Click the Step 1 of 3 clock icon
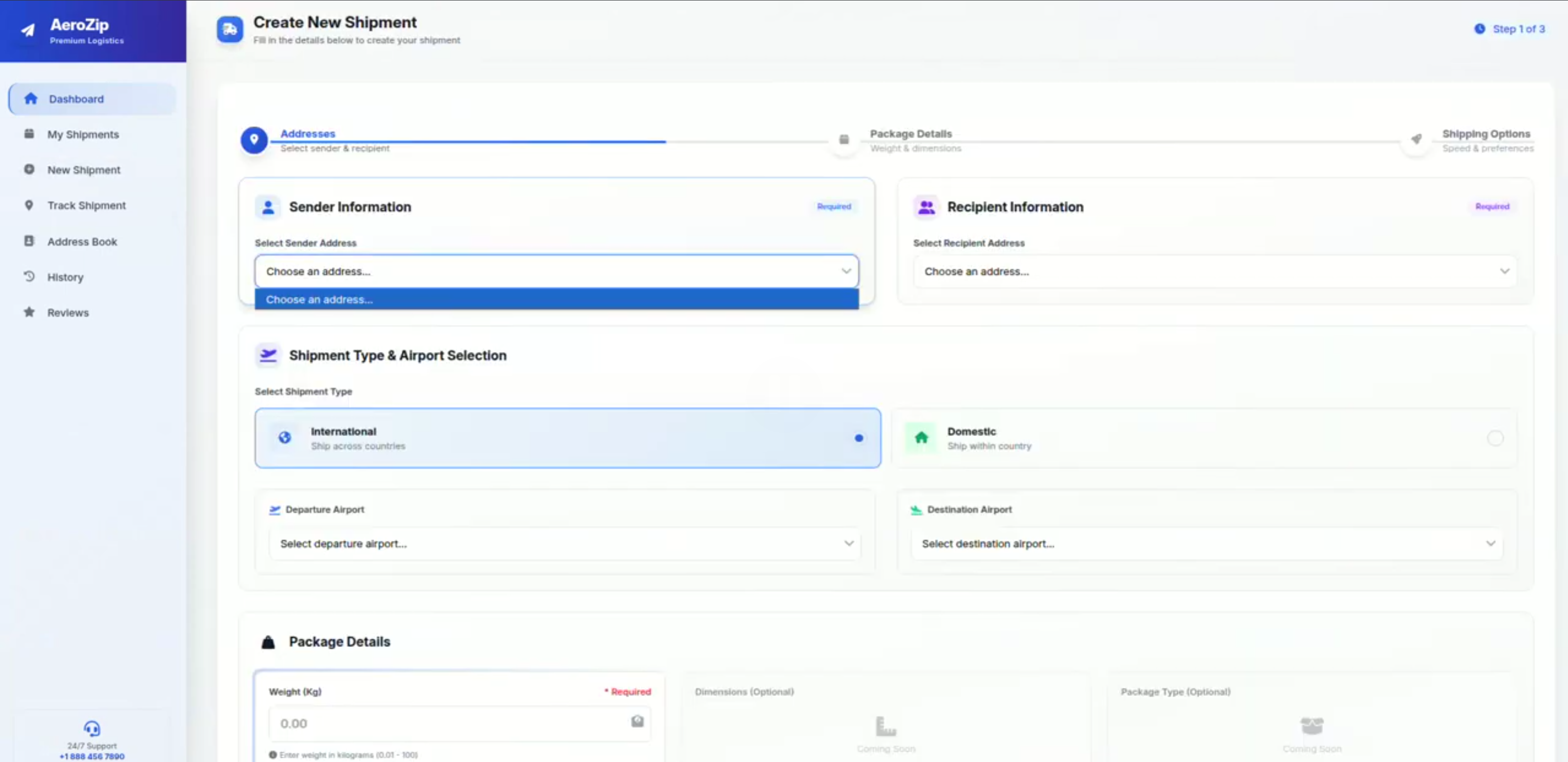The width and height of the screenshot is (1568, 762). point(1479,28)
